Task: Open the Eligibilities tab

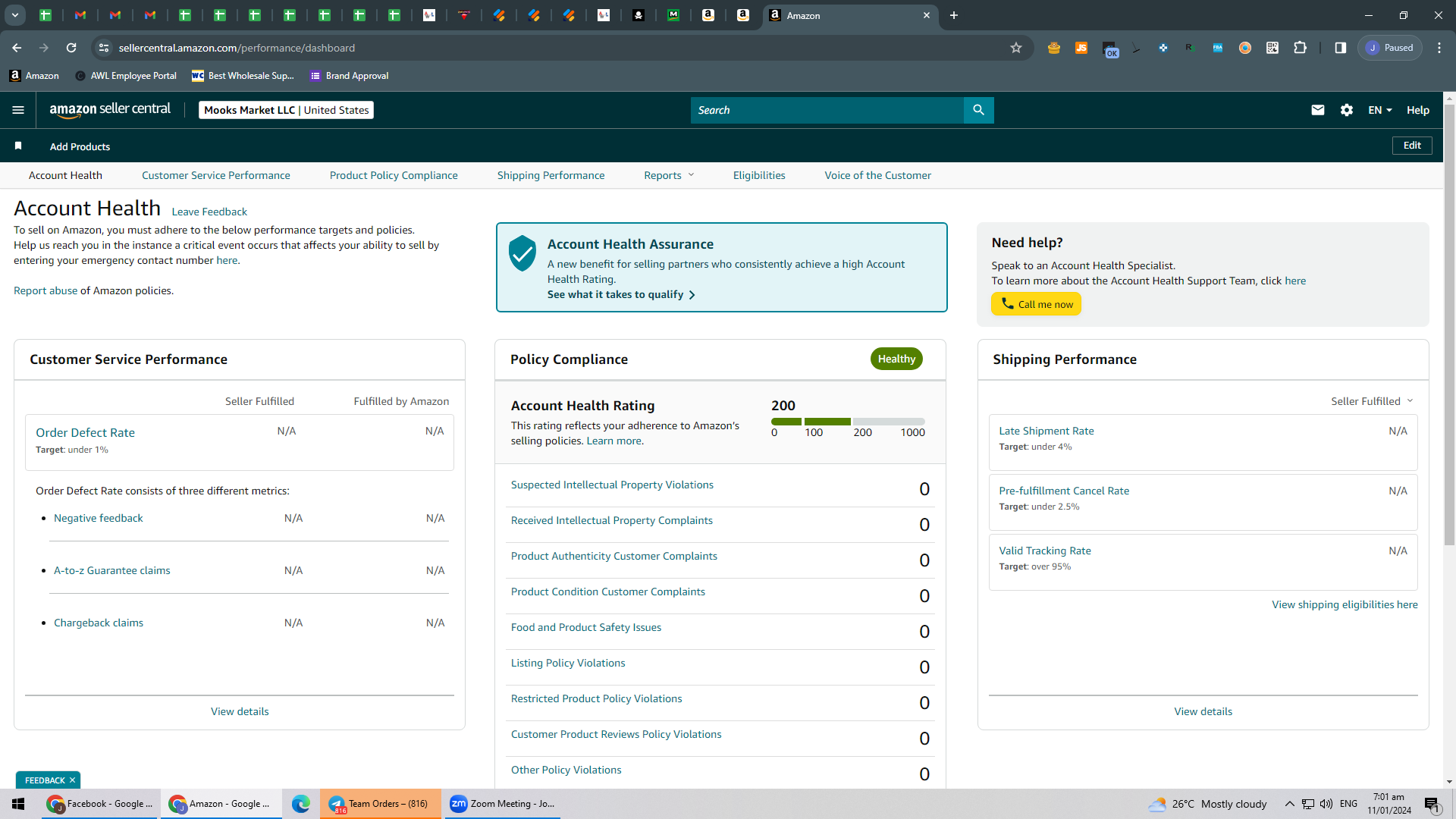Action: pos(759,175)
